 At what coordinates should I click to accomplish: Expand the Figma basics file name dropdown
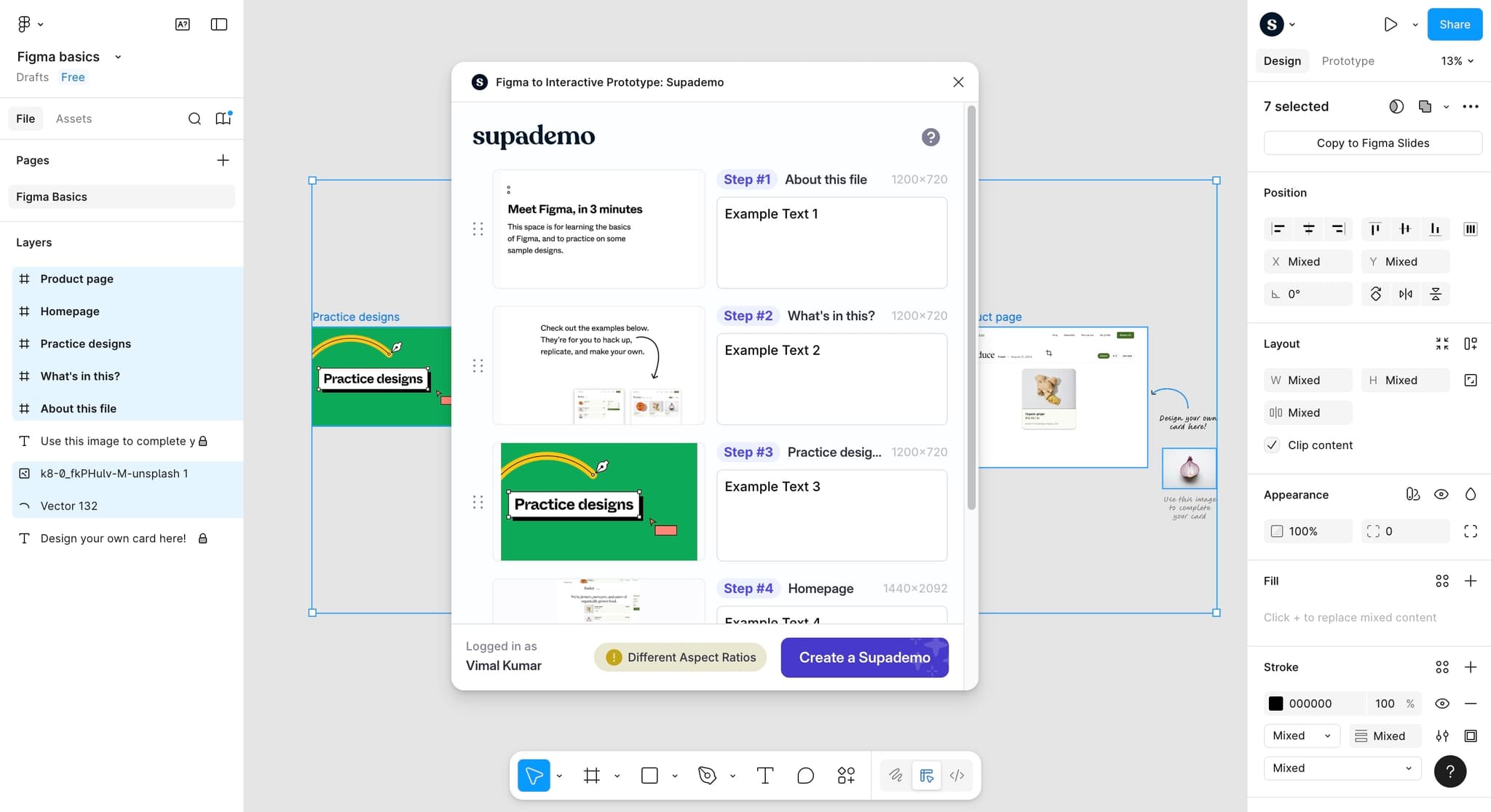pyautogui.click(x=118, y=57)
